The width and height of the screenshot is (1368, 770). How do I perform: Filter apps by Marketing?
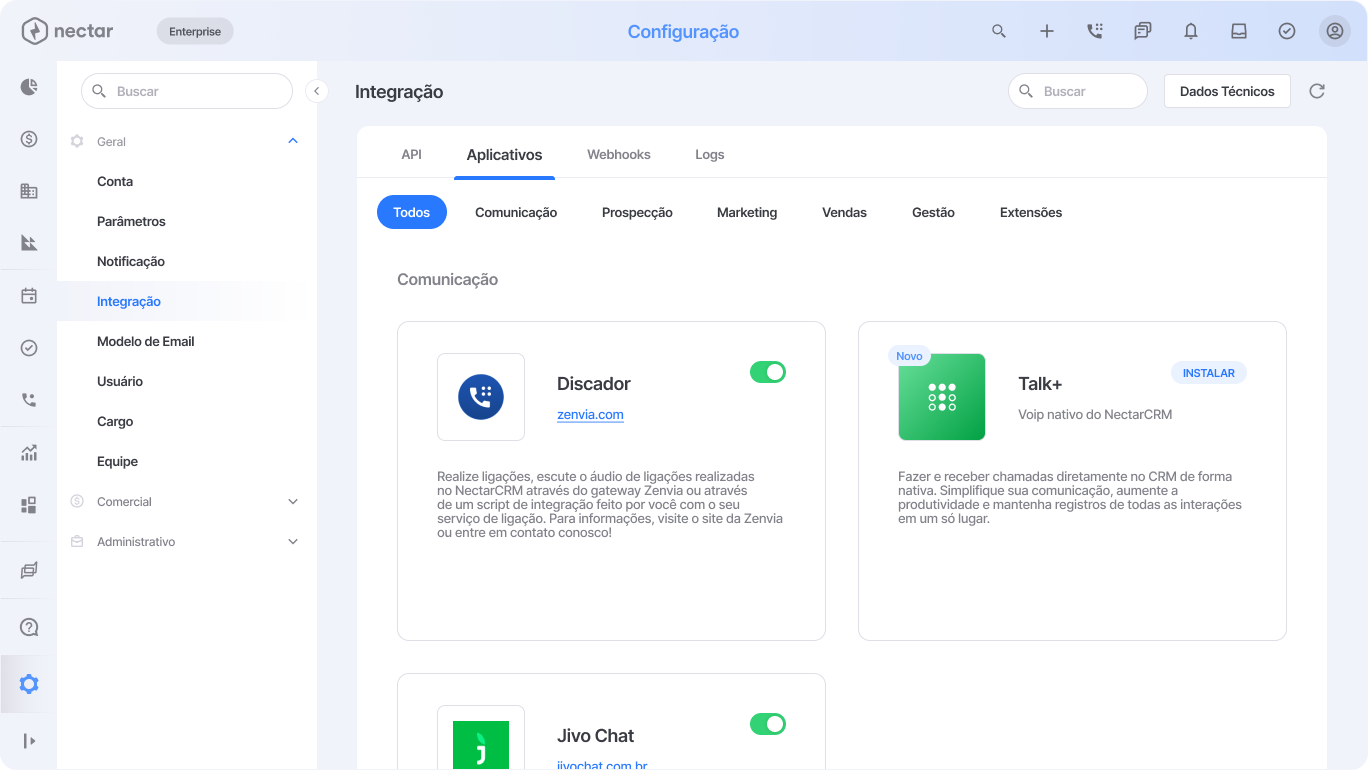pyautogui.click(x=747, y=212)
